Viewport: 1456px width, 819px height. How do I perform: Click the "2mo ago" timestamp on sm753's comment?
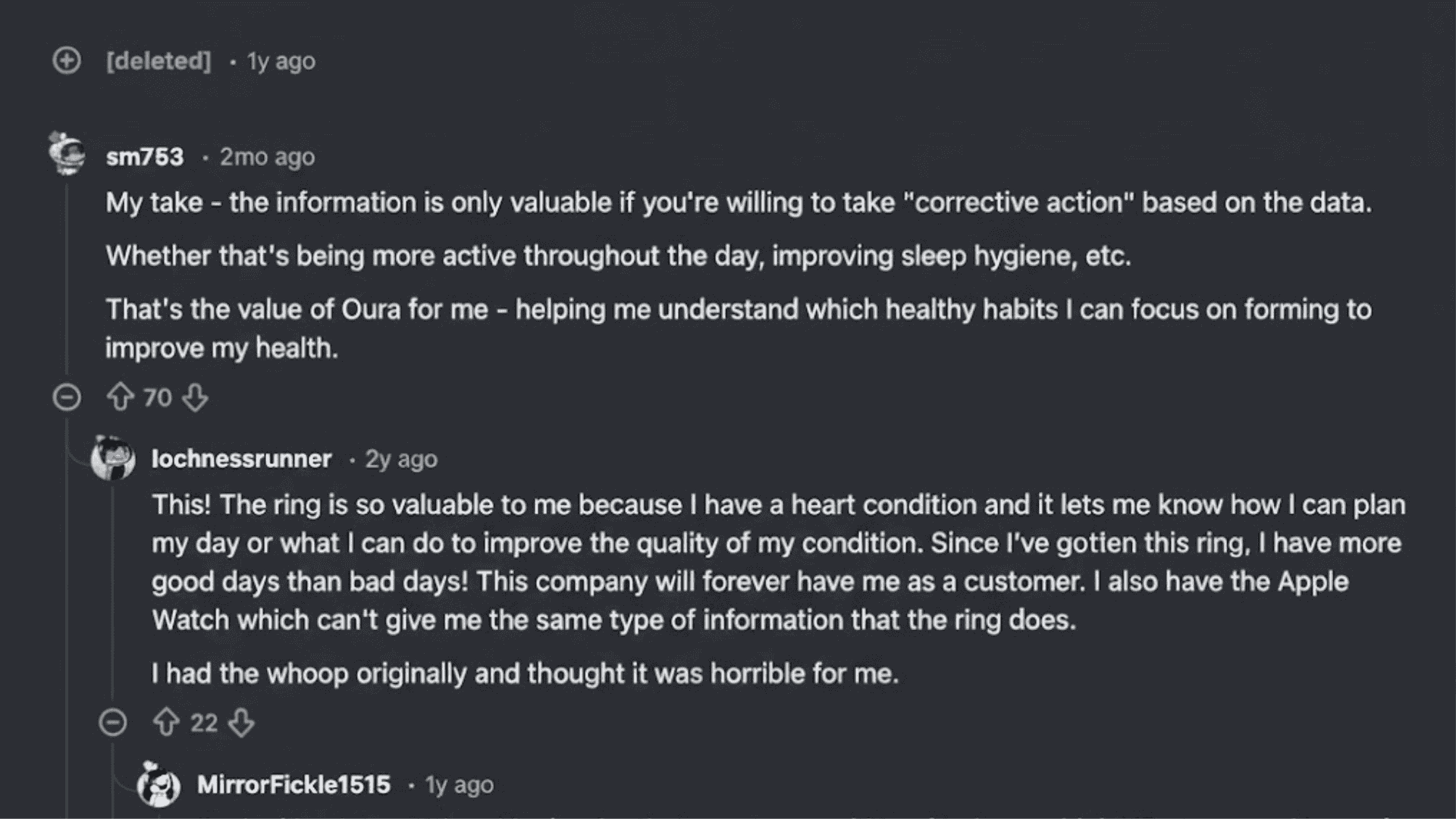click(266, 157)
